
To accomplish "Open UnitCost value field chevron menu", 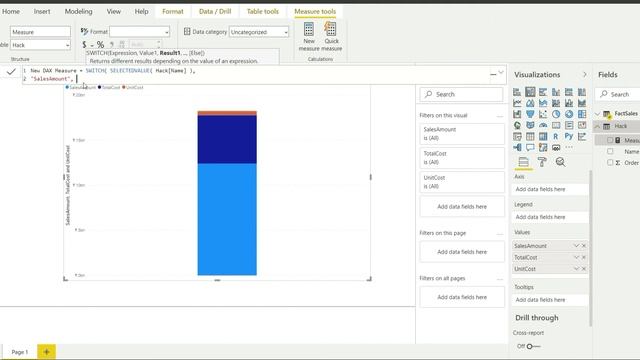I will click(x=576, y=269).
